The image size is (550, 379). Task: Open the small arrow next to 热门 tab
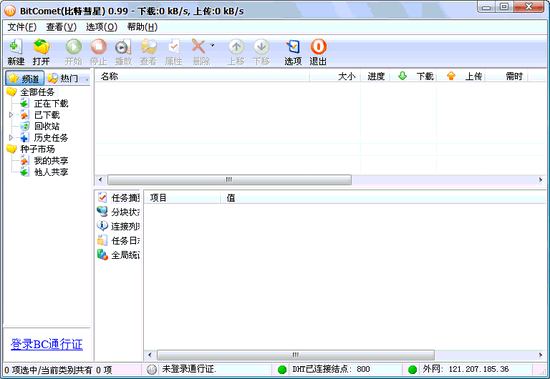coord(87,79)
